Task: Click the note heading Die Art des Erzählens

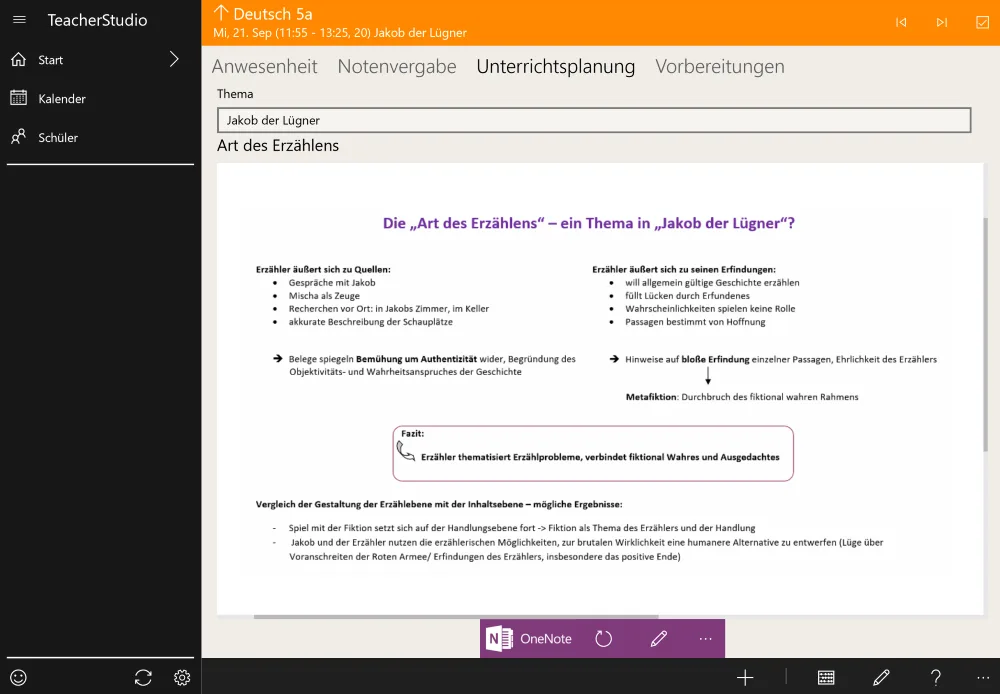Action: [589, 223]
